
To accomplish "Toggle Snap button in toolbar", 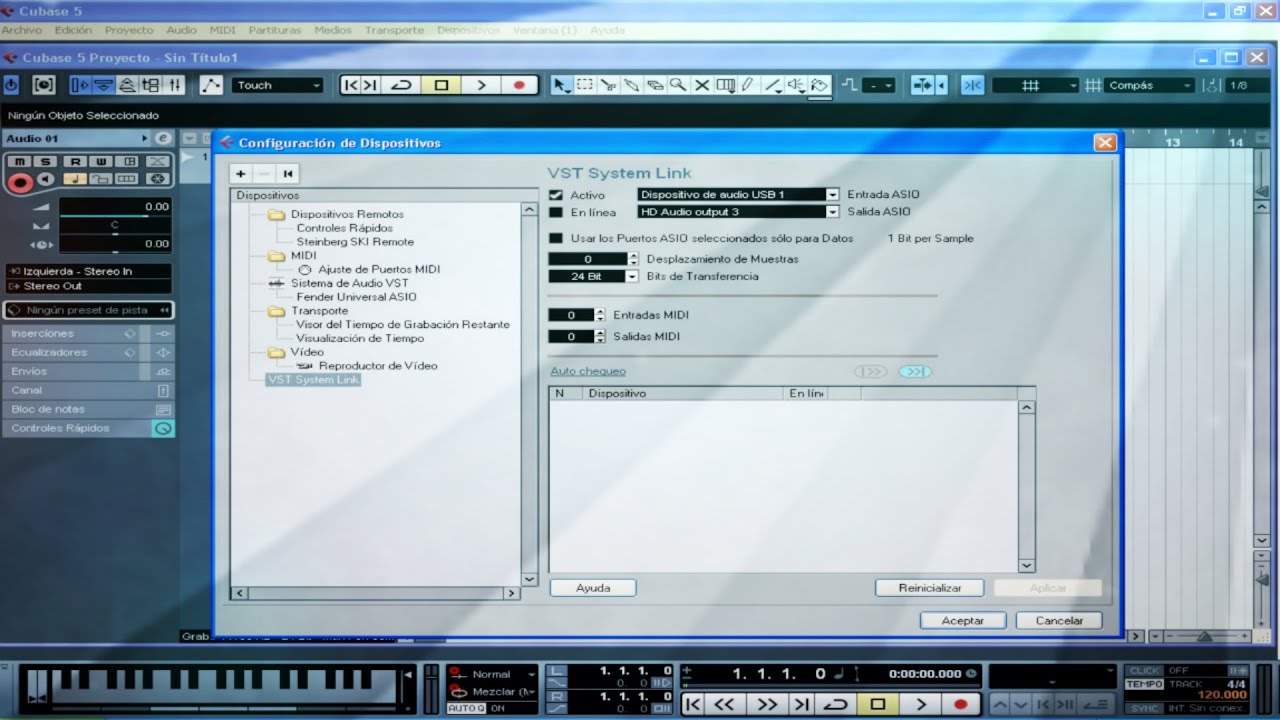I will pyautogui.click(x=972, y=85).
